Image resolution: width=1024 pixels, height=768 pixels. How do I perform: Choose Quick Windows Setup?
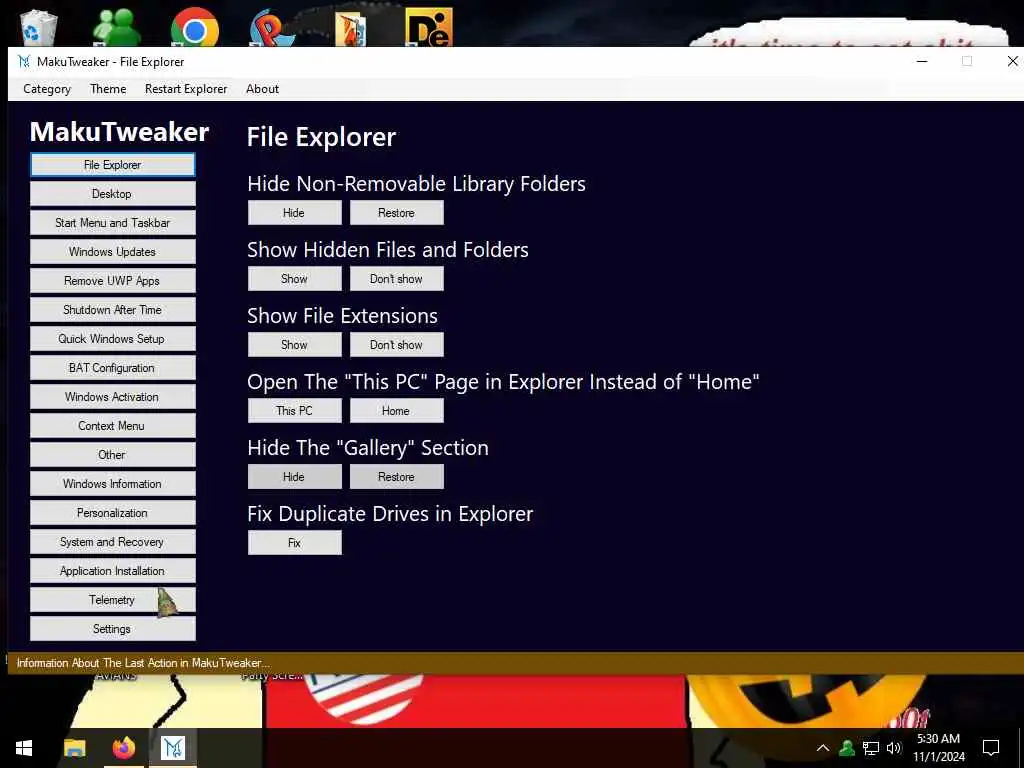112,339
